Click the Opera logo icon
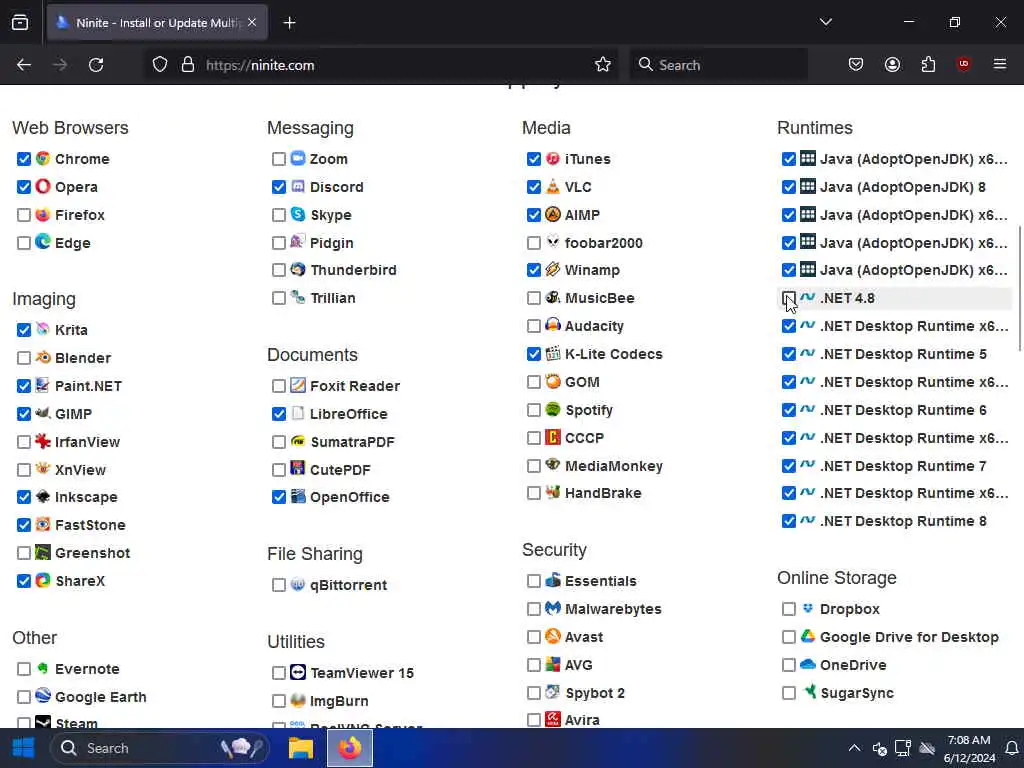This screenshot has width=1024, height=768. tap(43, 187)
